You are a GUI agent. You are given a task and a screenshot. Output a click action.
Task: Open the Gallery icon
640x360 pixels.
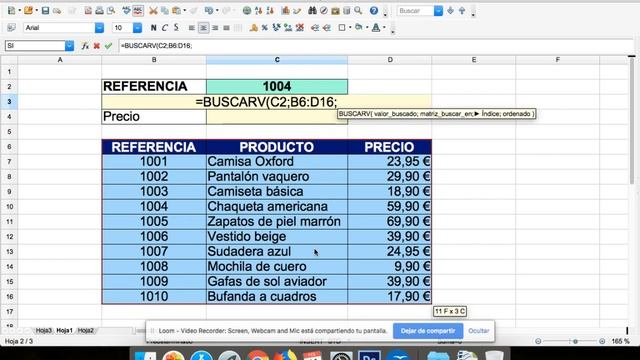tap(335, 11)
